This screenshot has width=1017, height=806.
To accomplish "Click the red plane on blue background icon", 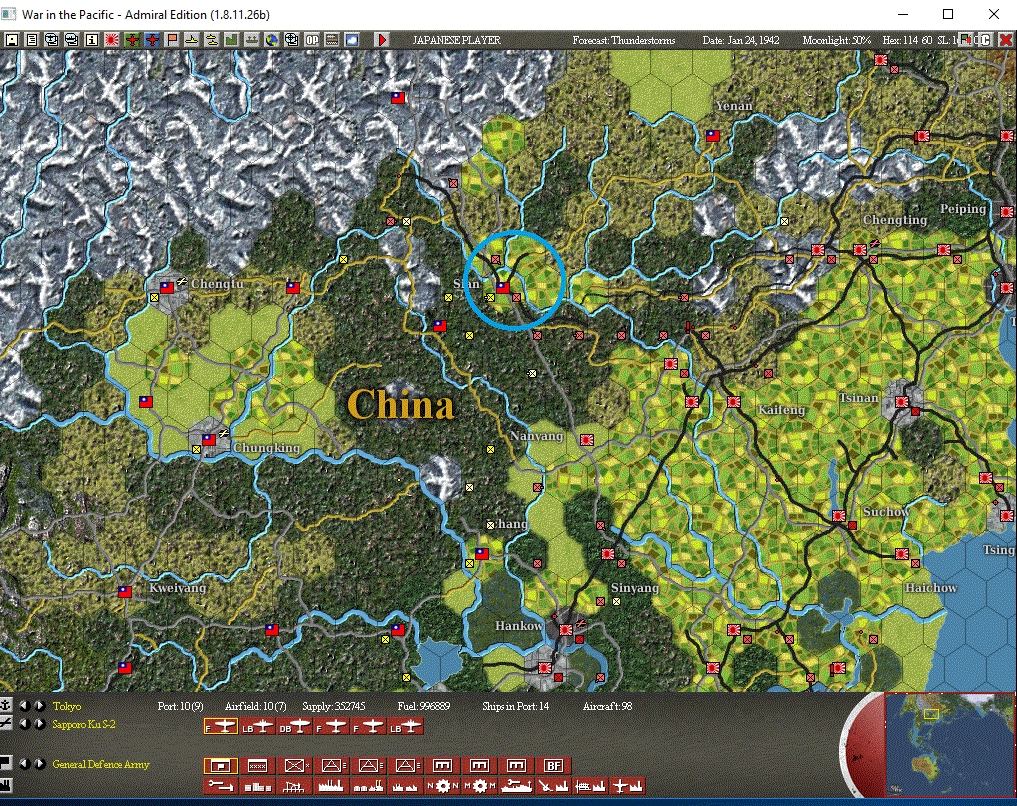I will [x=152, y=40].
